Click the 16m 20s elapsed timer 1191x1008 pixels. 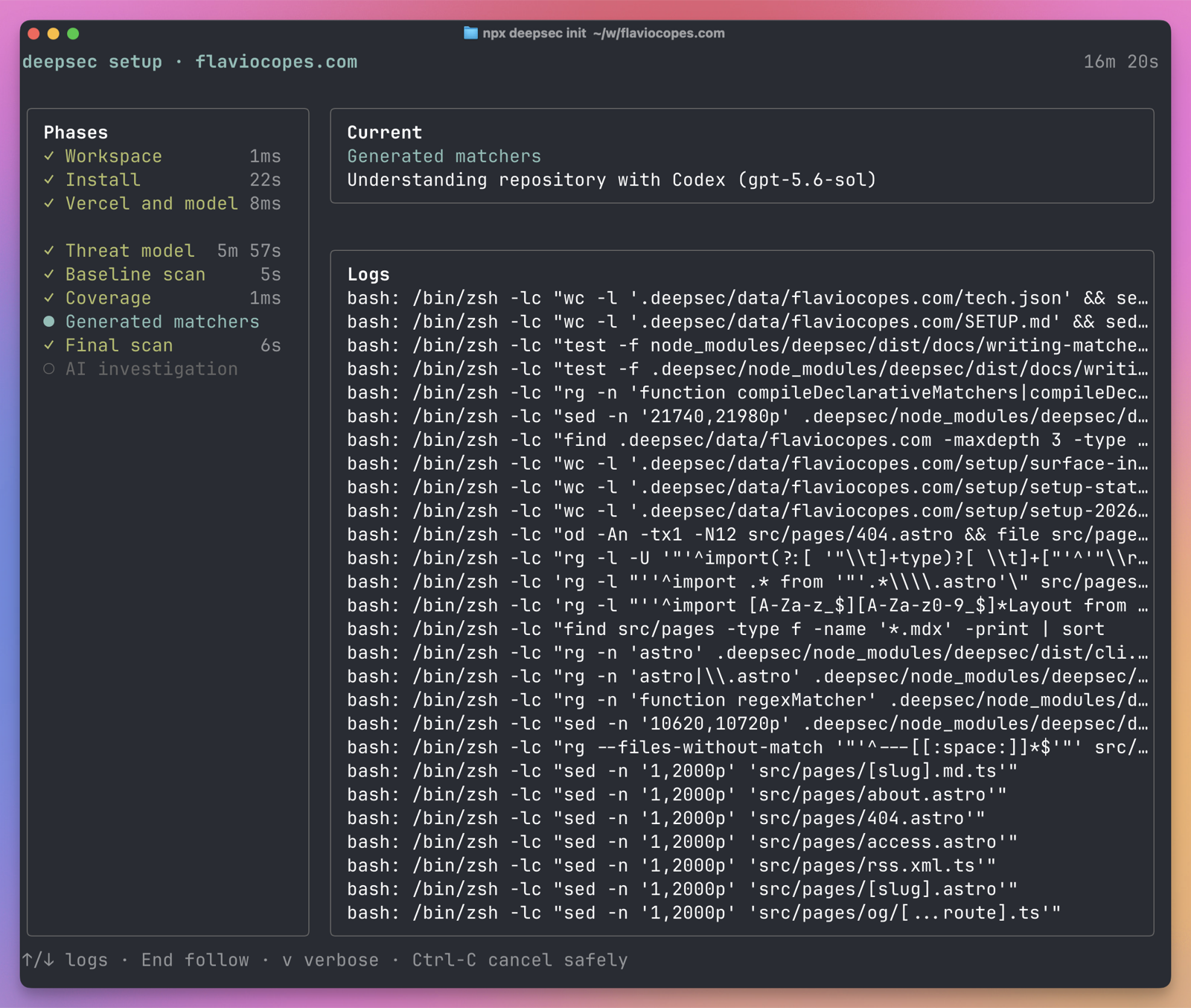click(x=1121, y=62)
